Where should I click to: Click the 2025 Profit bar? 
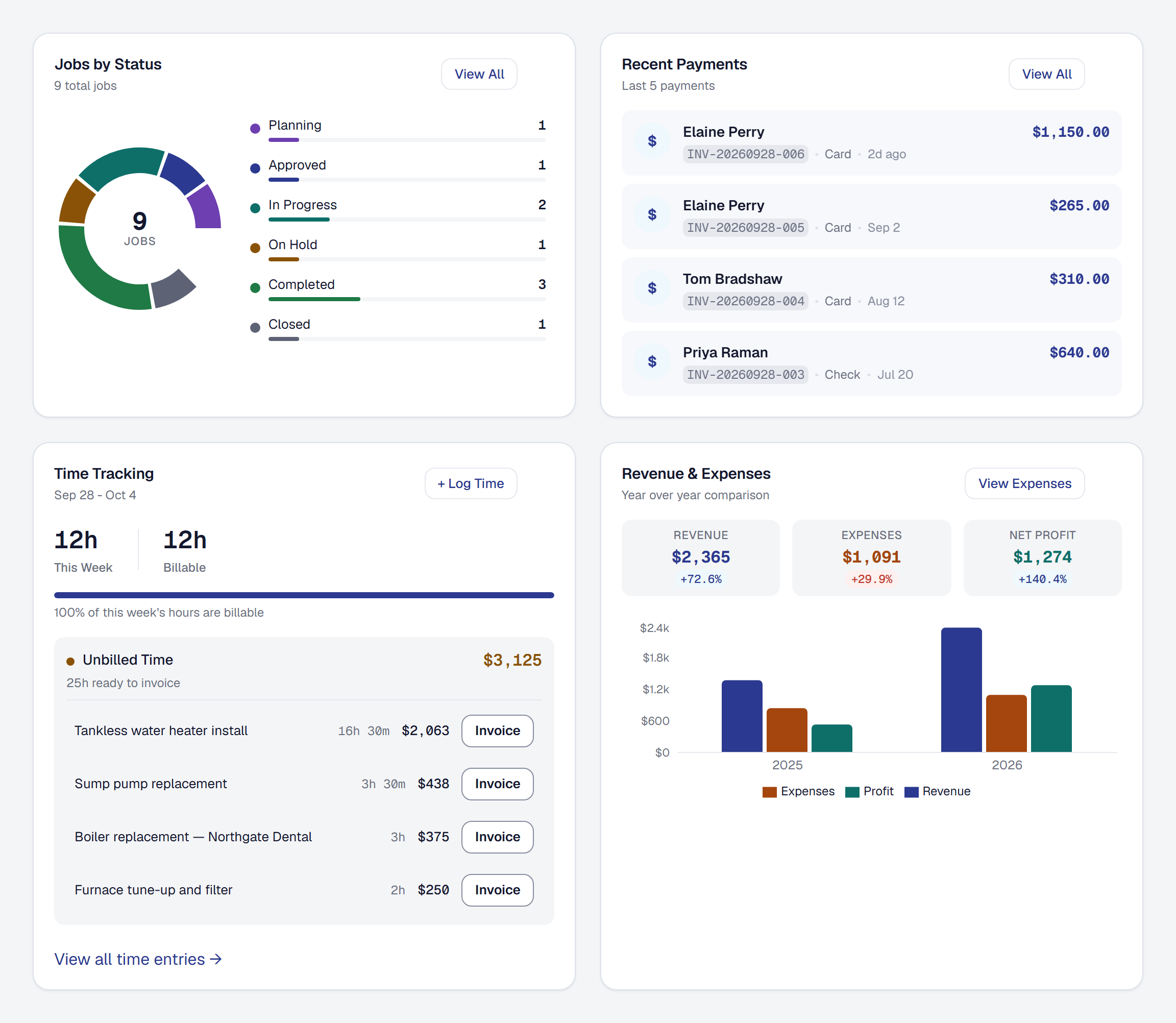(832, 738)
